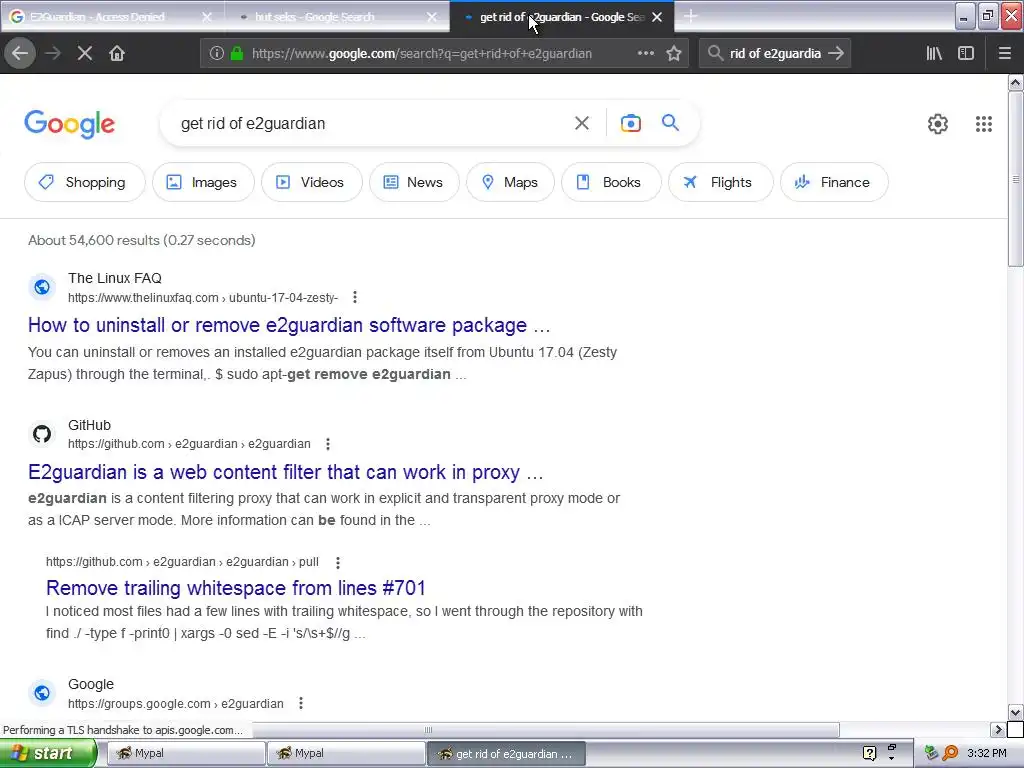
Task: Close the current get rid of e2guardian tab
Action: 657,17
